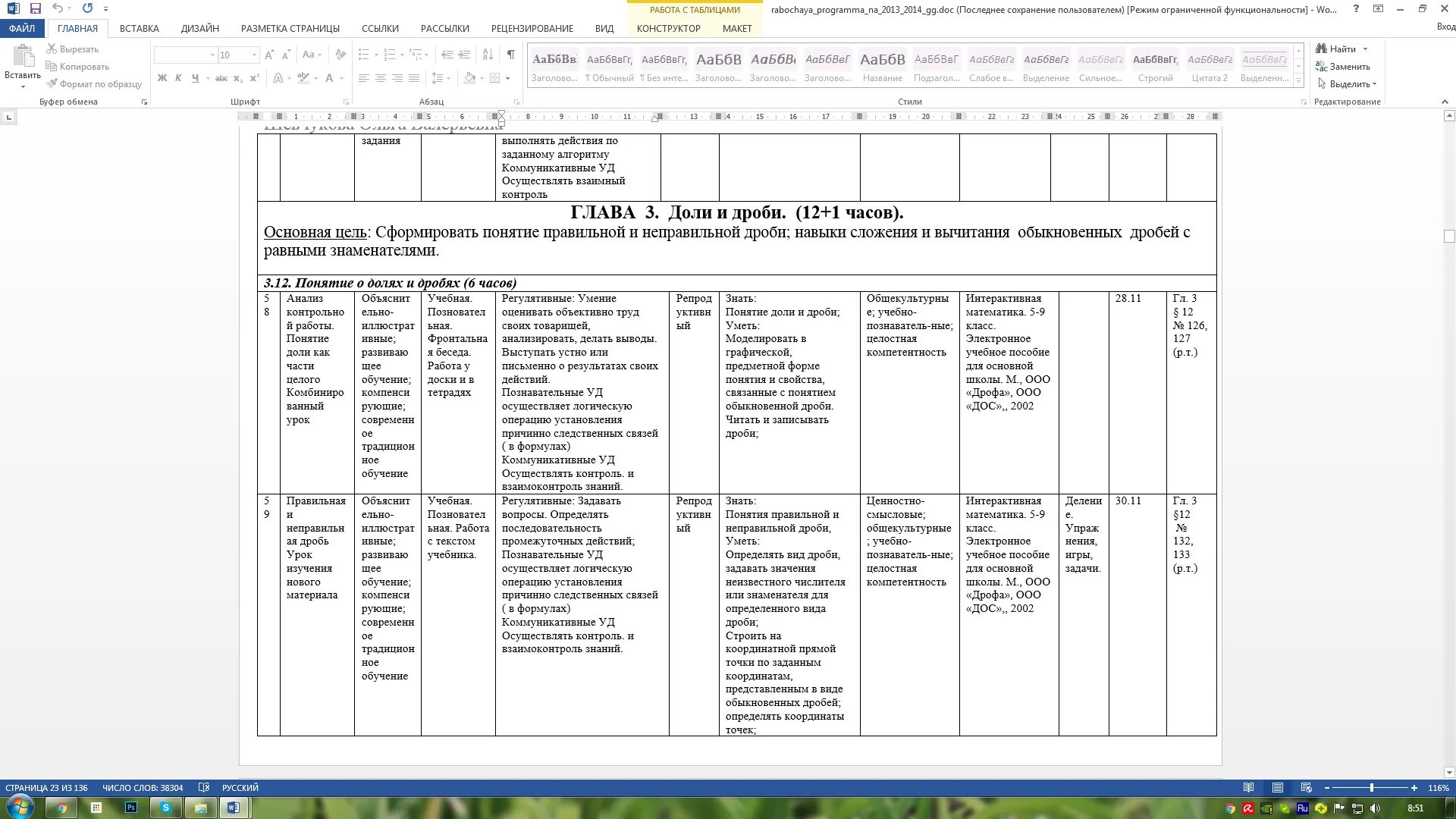Click the zoom slider handle

(x=1372, y=788)
